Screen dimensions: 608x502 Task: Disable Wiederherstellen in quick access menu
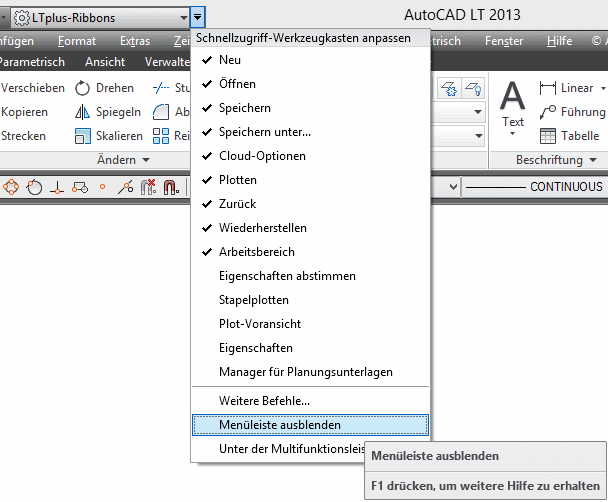(x=263, y=228)
